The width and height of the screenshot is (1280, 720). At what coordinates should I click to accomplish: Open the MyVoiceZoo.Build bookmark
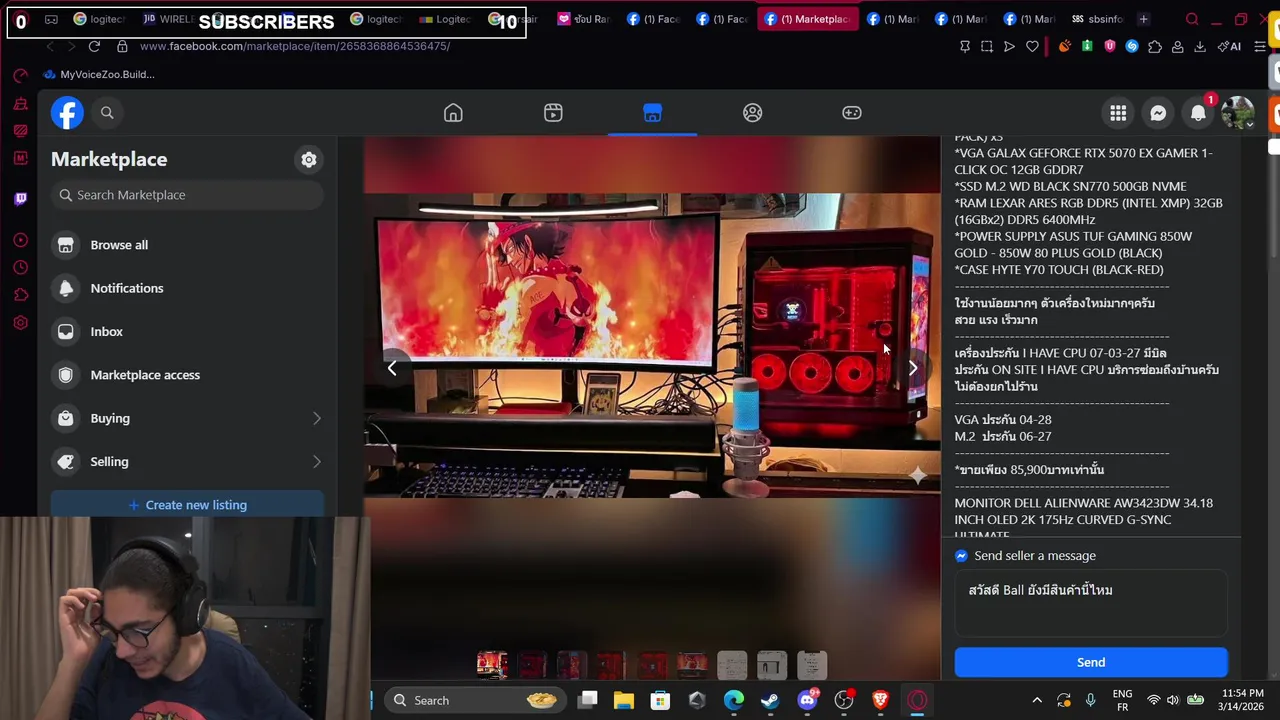99,74
